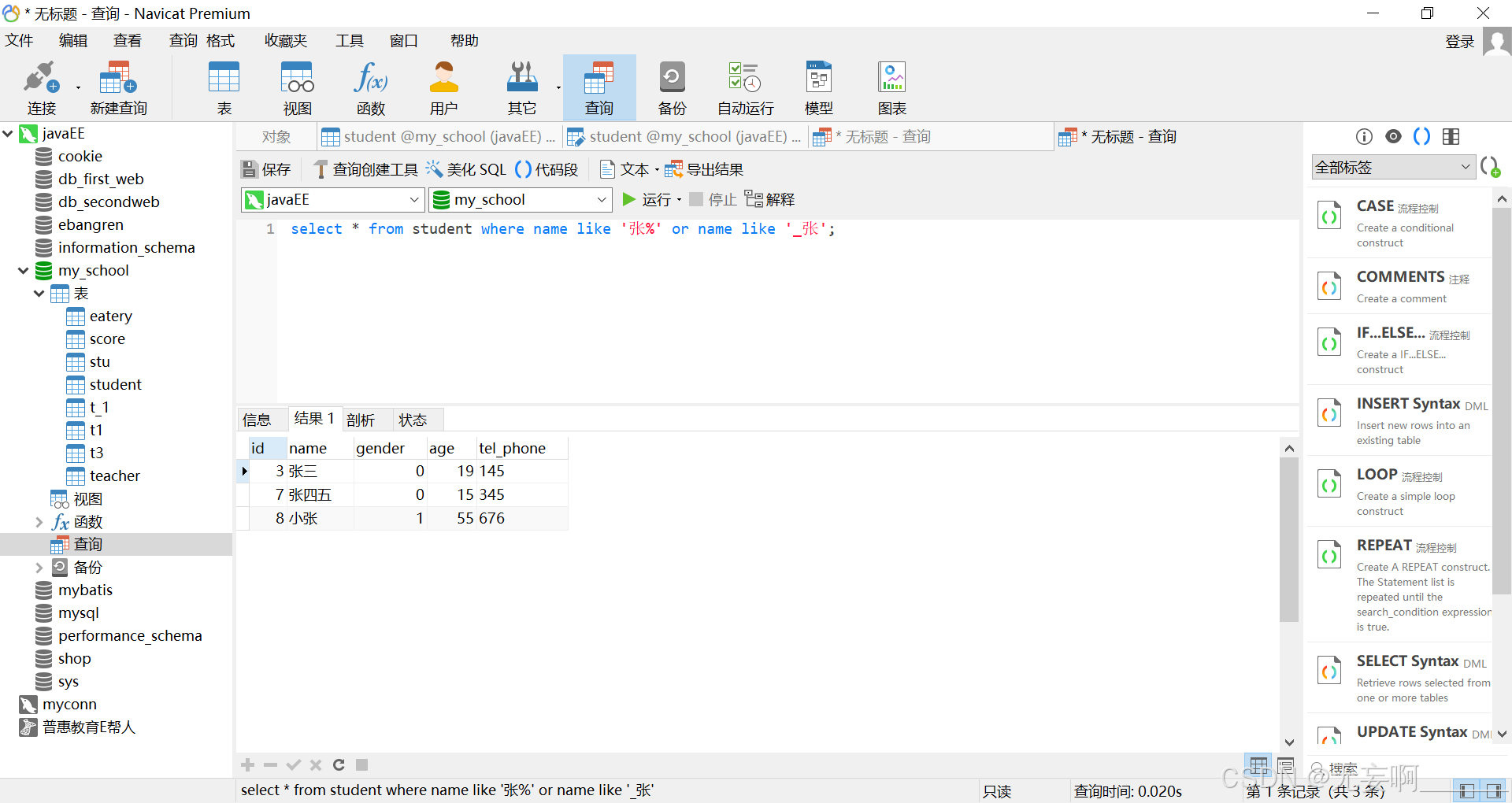
Task: Click the 新建查询 new query icon
Action: click(x=118, y=87)
